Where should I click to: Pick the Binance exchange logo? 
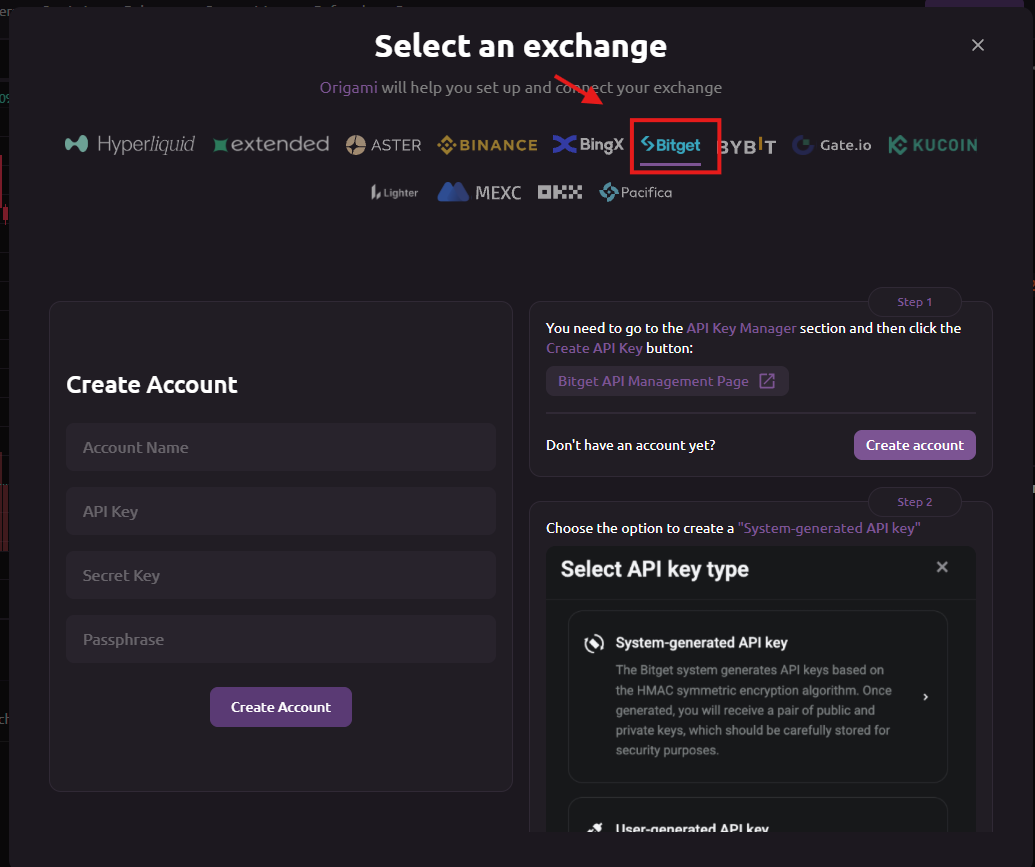487,145
